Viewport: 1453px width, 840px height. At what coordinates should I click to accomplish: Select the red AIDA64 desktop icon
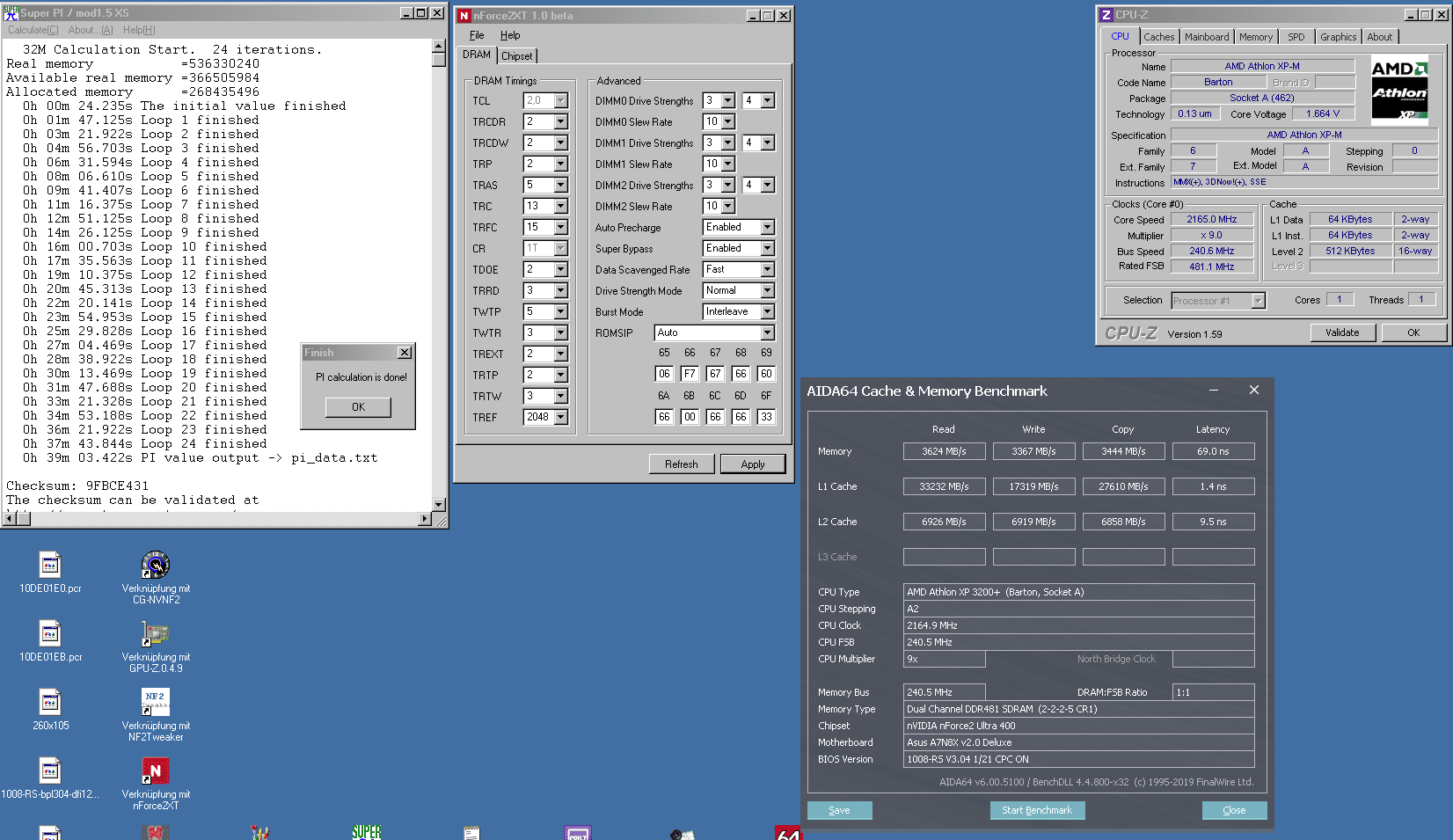789,832
